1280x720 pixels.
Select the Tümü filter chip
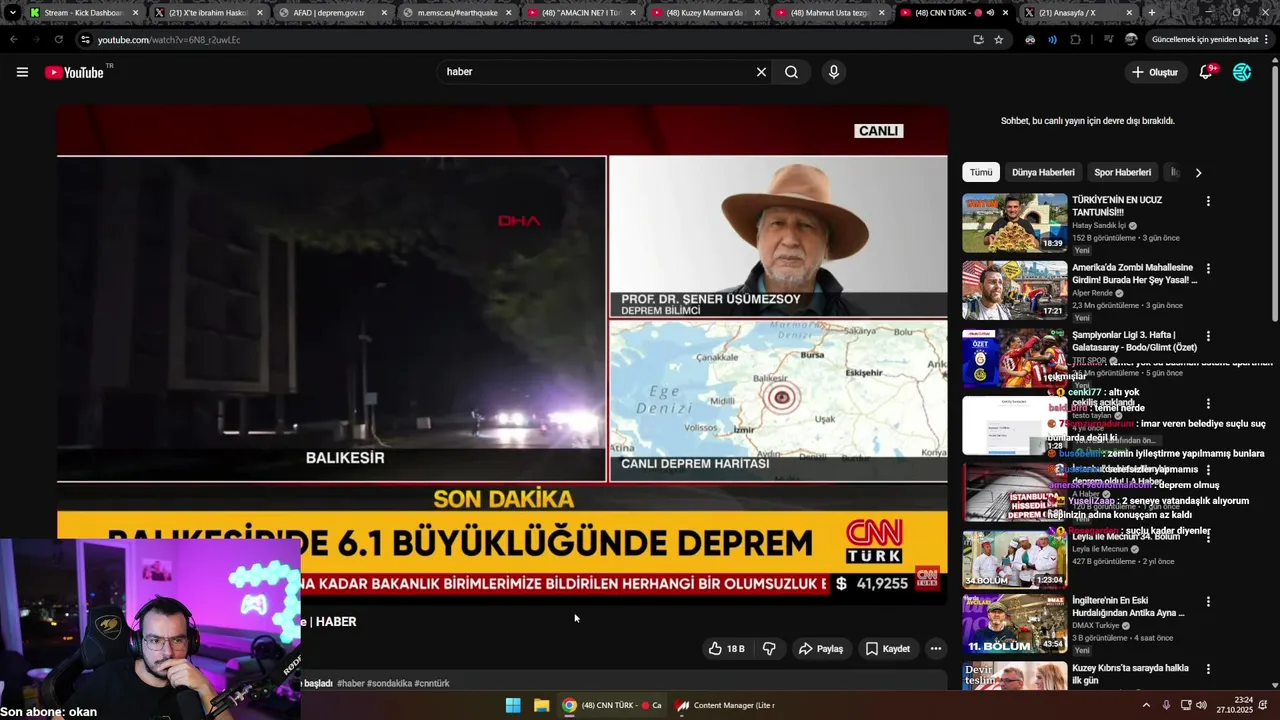pyautogui.click(x=981, y=172)
